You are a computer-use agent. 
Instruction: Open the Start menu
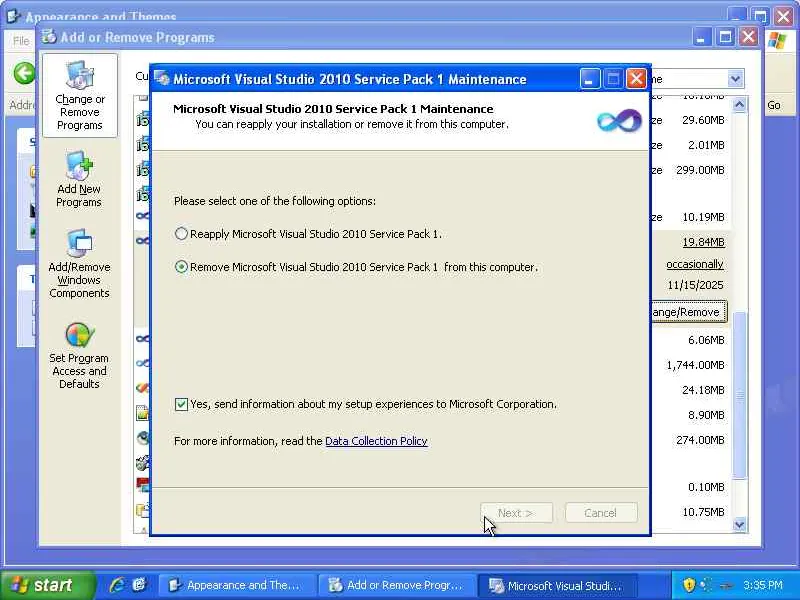pos(47,585)
